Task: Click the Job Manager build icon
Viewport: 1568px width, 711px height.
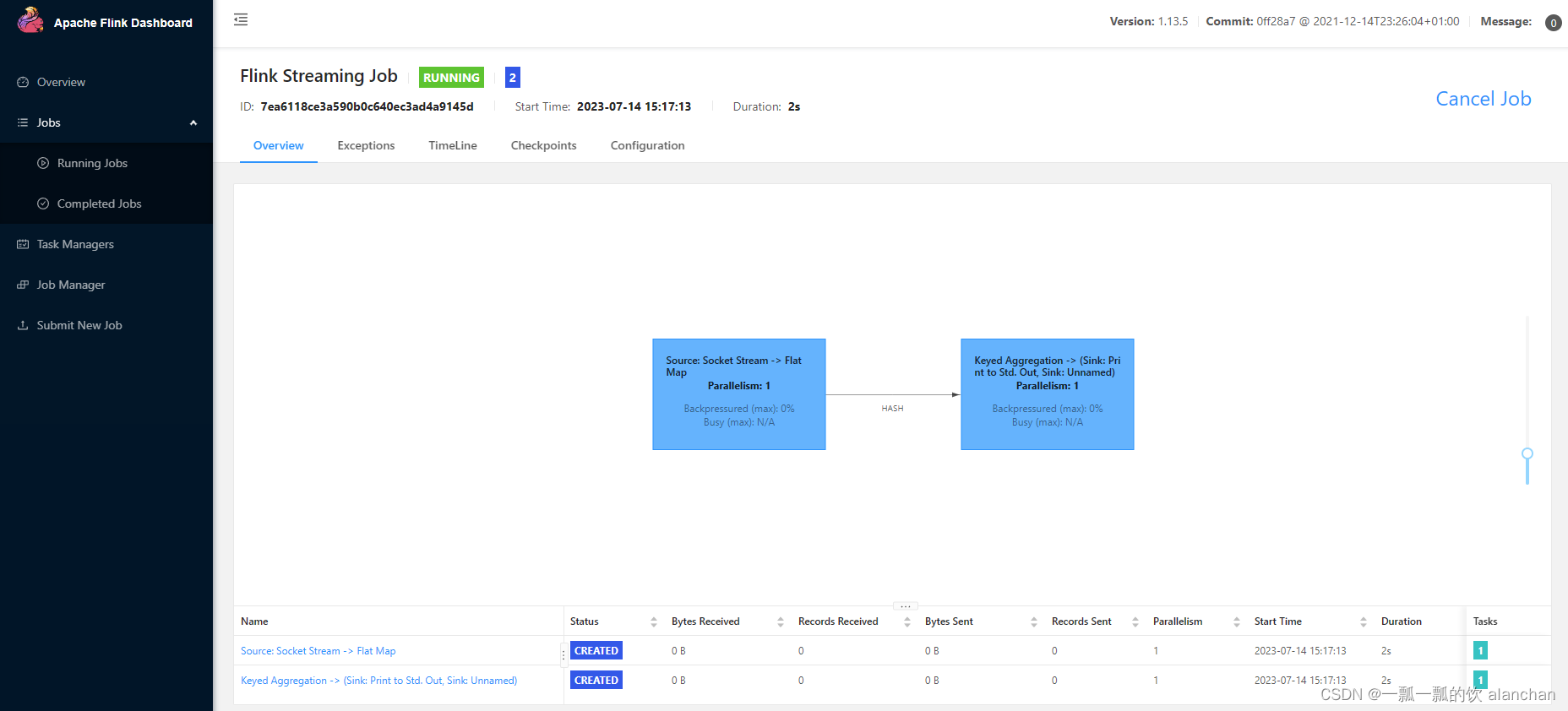Action: coord(23,285)
